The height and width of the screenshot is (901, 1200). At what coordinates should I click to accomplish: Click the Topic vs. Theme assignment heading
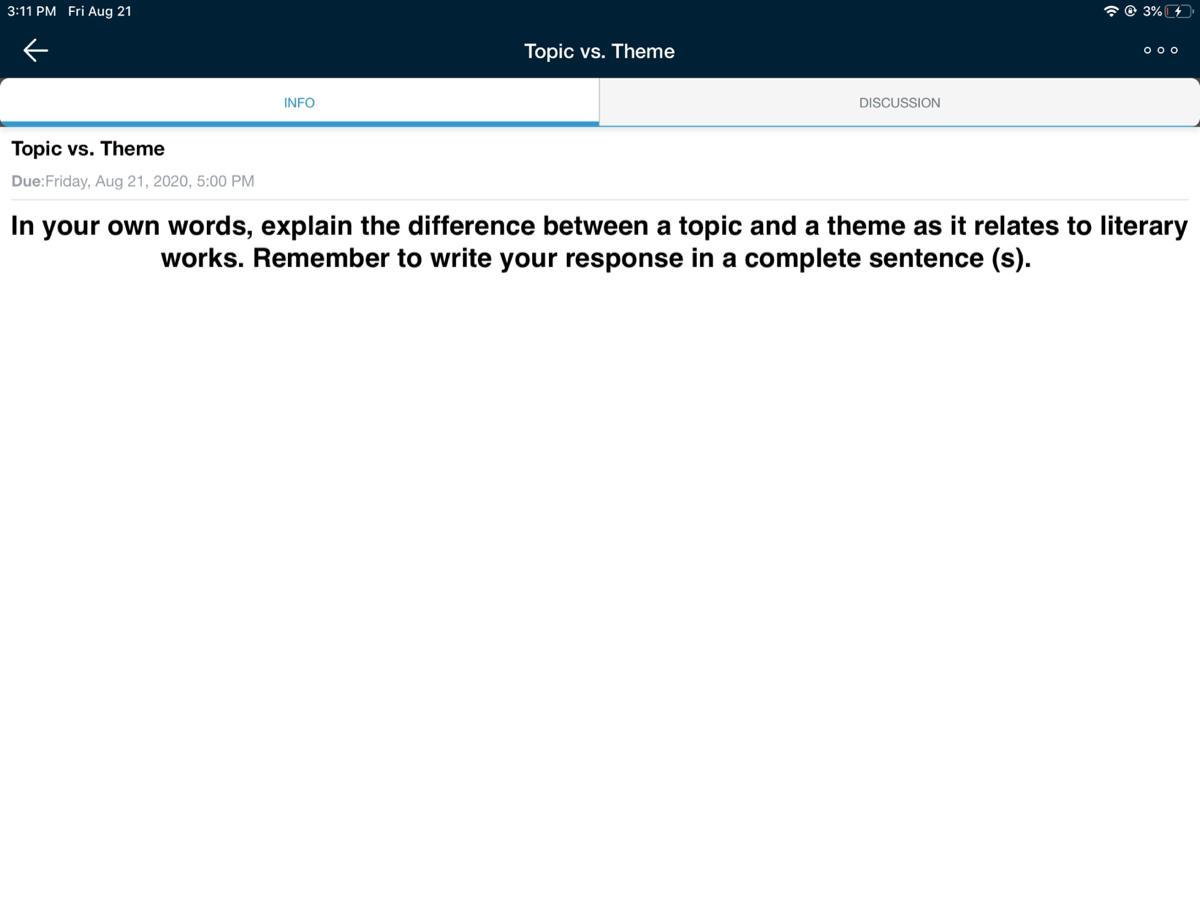(88, 149)
